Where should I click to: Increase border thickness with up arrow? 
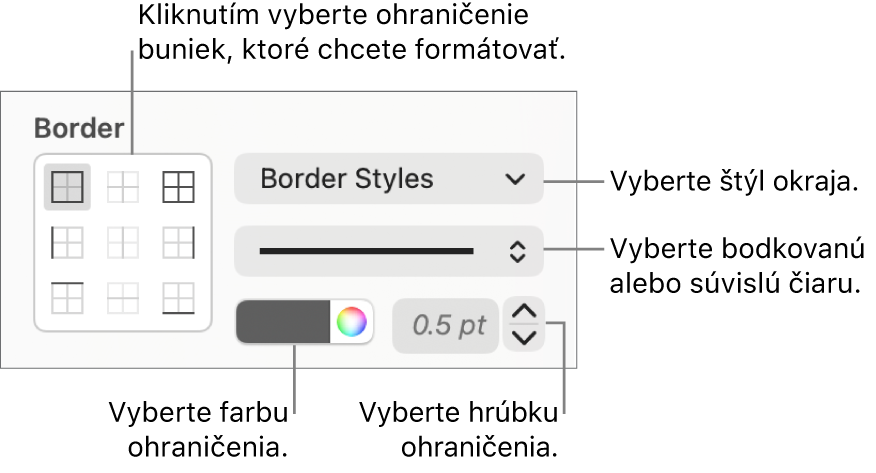pos(524,311)
